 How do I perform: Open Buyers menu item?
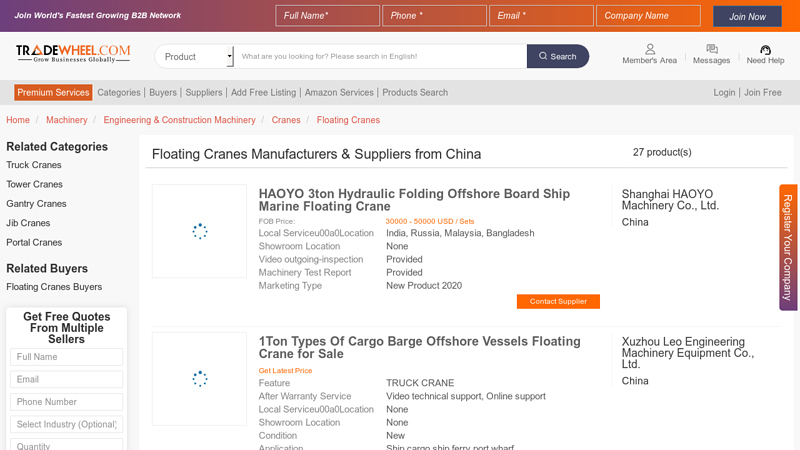point(163,92)
